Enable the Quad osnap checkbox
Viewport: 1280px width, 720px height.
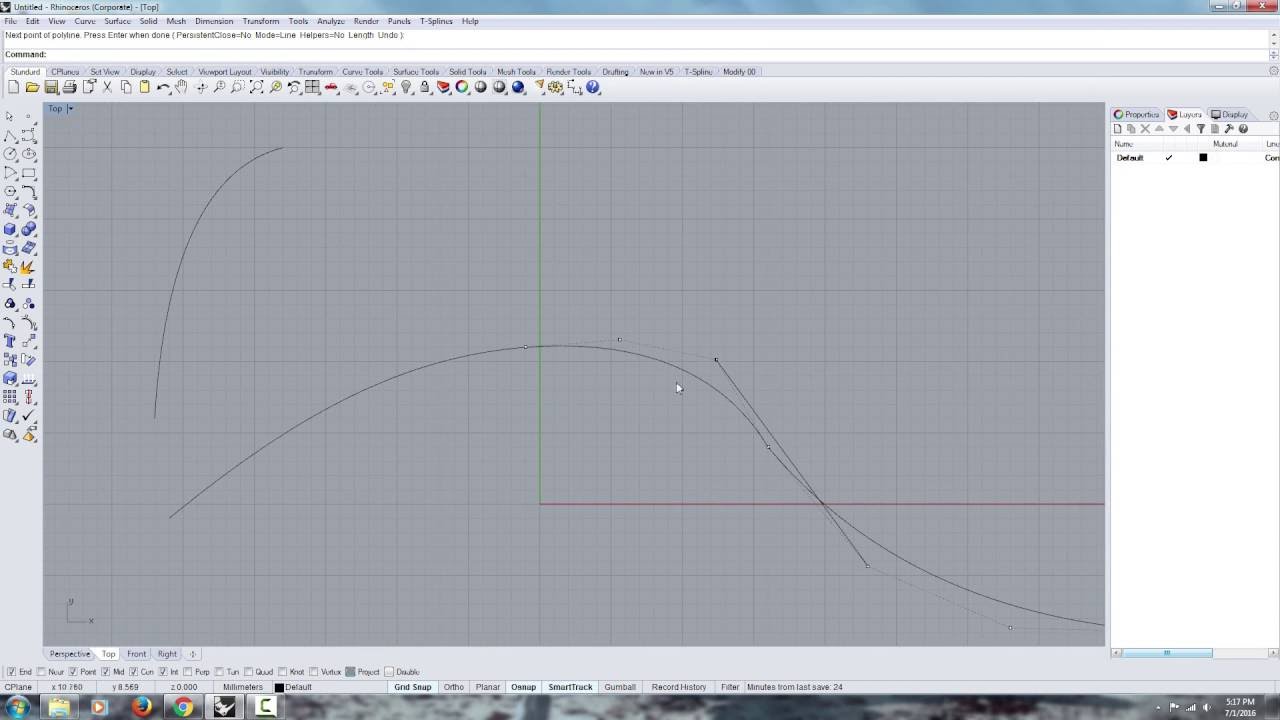(x=248, y=672)
